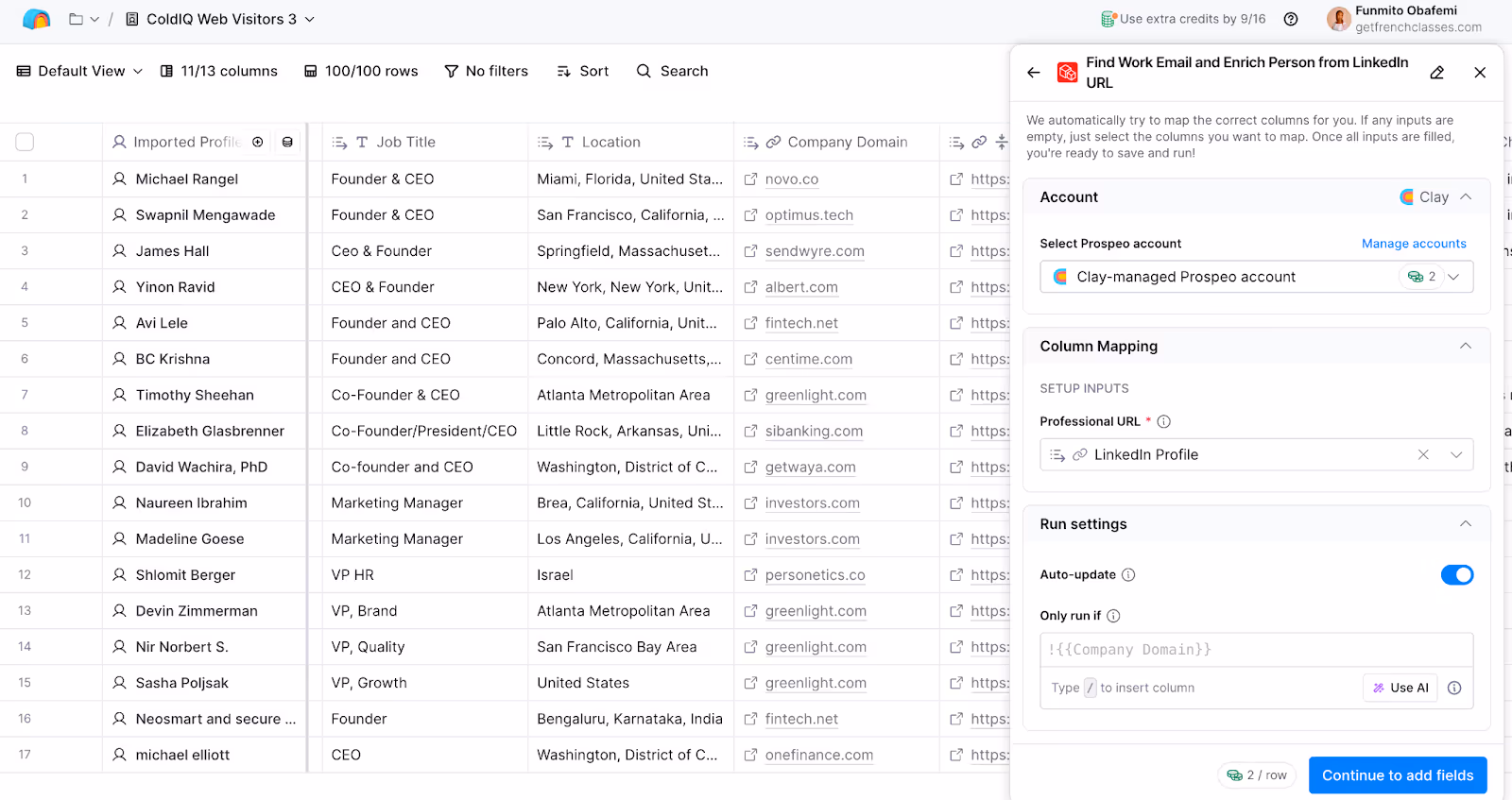Click the Location column header
The image size is (1512, 800).
tap(630, 142)
